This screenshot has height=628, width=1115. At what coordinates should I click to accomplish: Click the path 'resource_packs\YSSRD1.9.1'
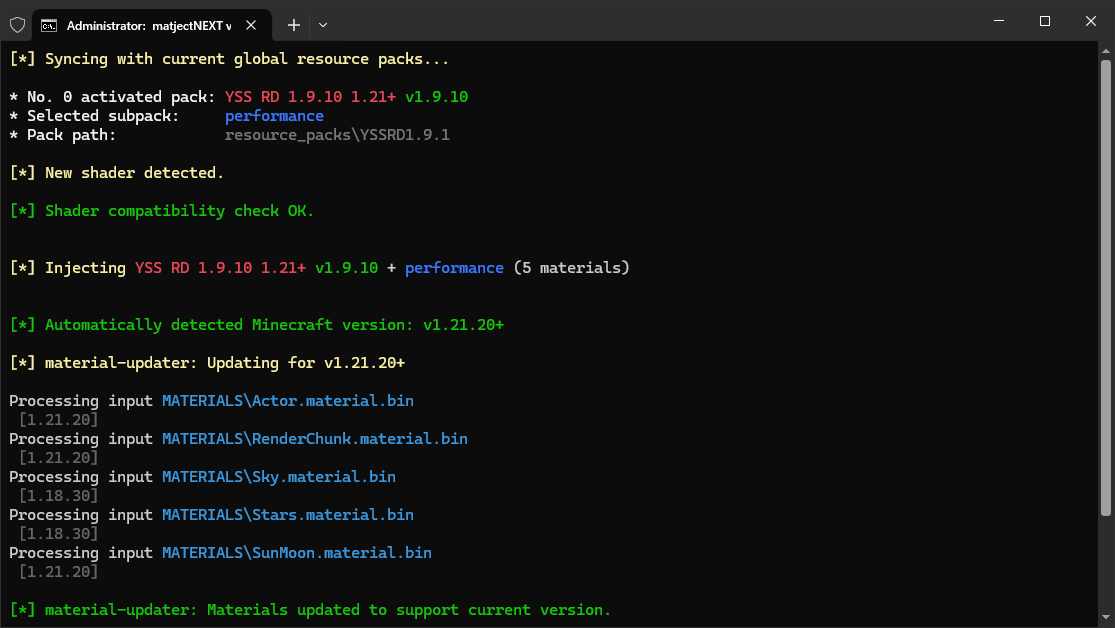pos(337,135)
